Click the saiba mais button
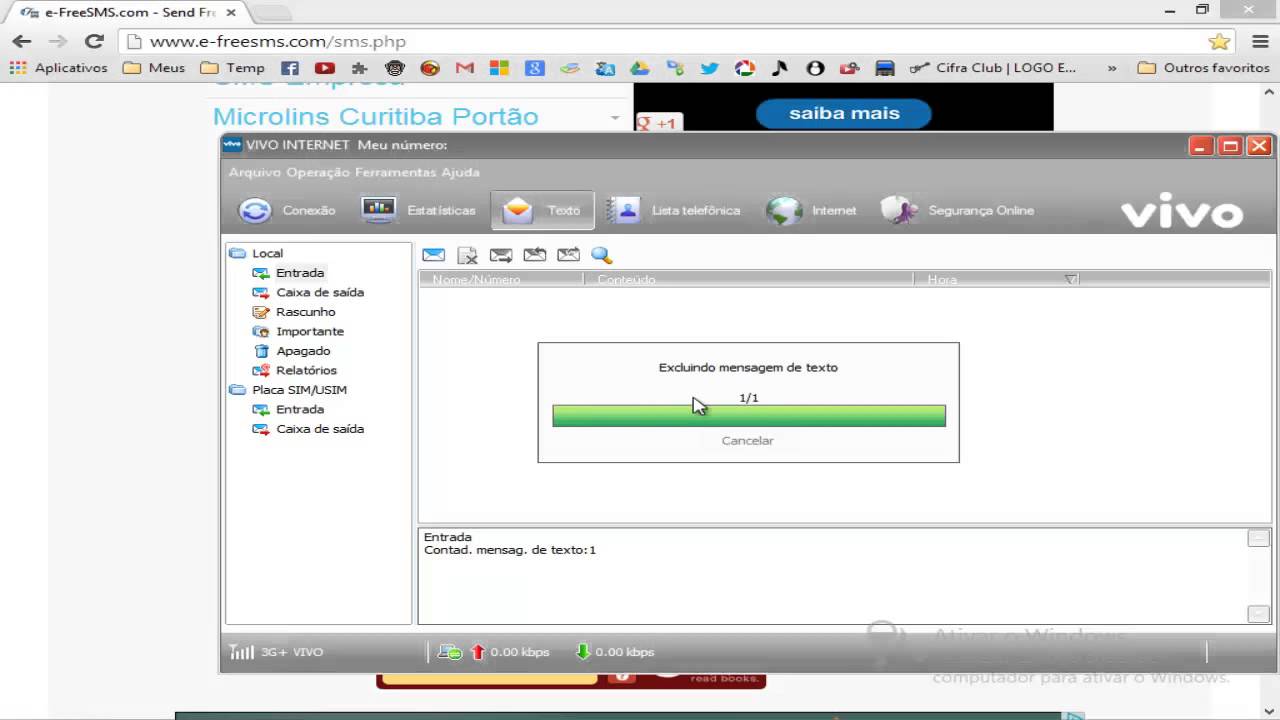1280x720 pixels. click(x=844, y=113)
